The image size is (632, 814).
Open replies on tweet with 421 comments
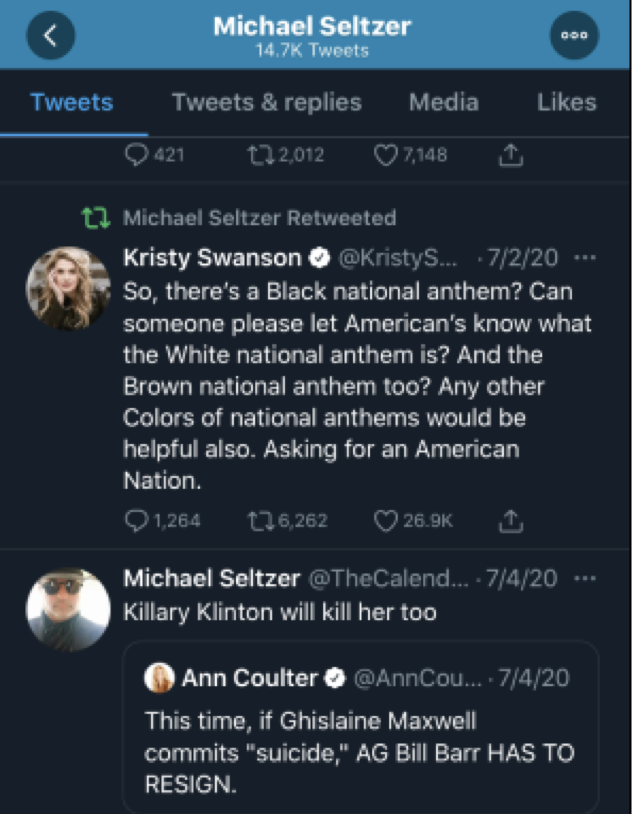(x=137, y=155)
